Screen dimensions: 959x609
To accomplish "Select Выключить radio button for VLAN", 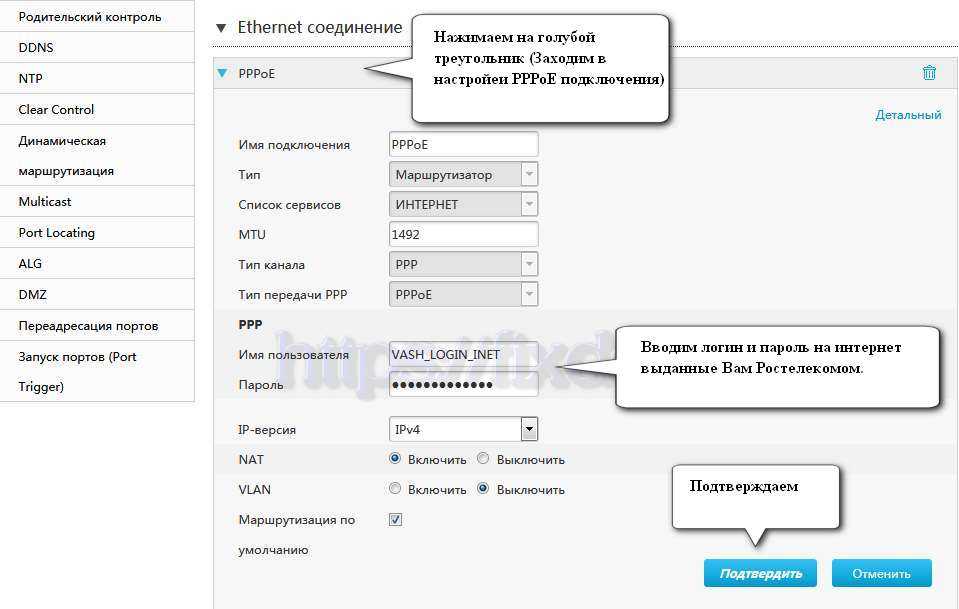I will point(483,490).
